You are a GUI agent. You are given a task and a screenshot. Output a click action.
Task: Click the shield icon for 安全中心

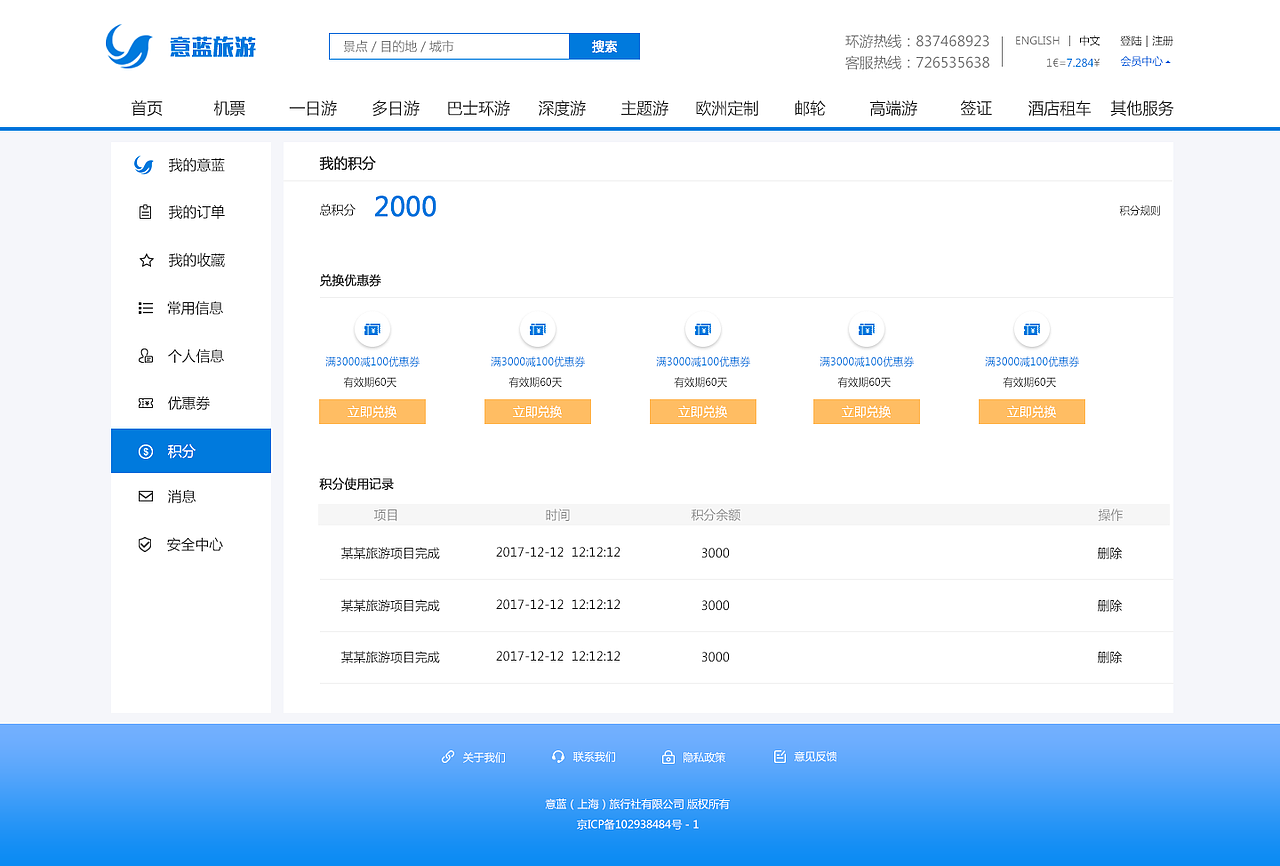(x=145, y=545)
